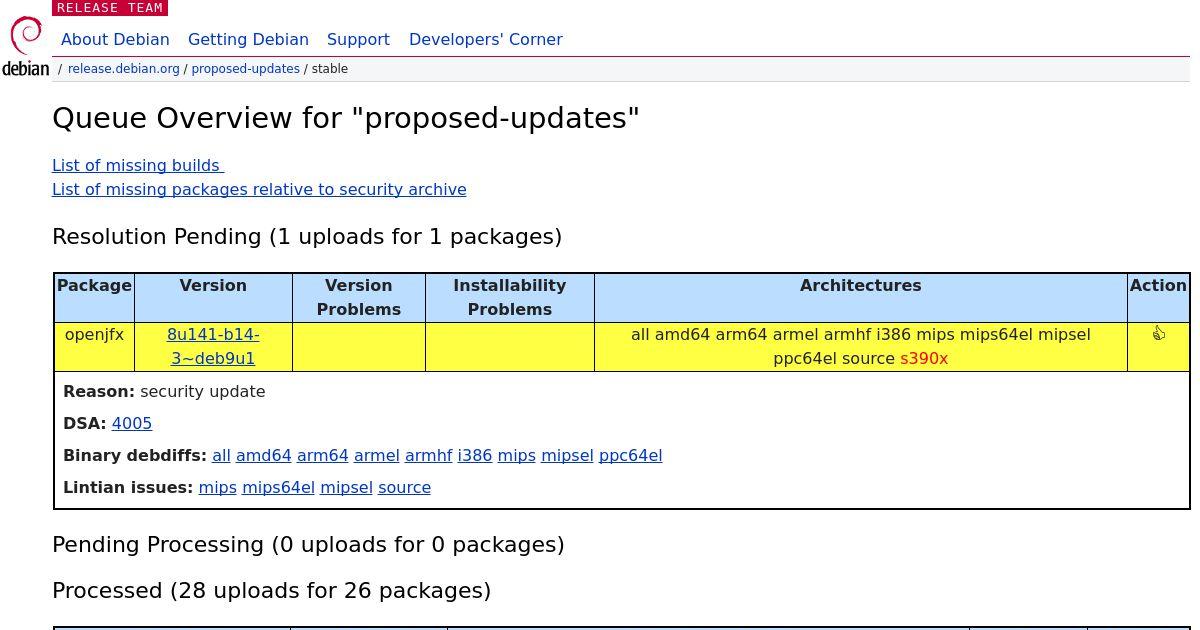Open the armhf binary debdiff link
Viewport: 1200px width, 630px height.
point(429,455)
